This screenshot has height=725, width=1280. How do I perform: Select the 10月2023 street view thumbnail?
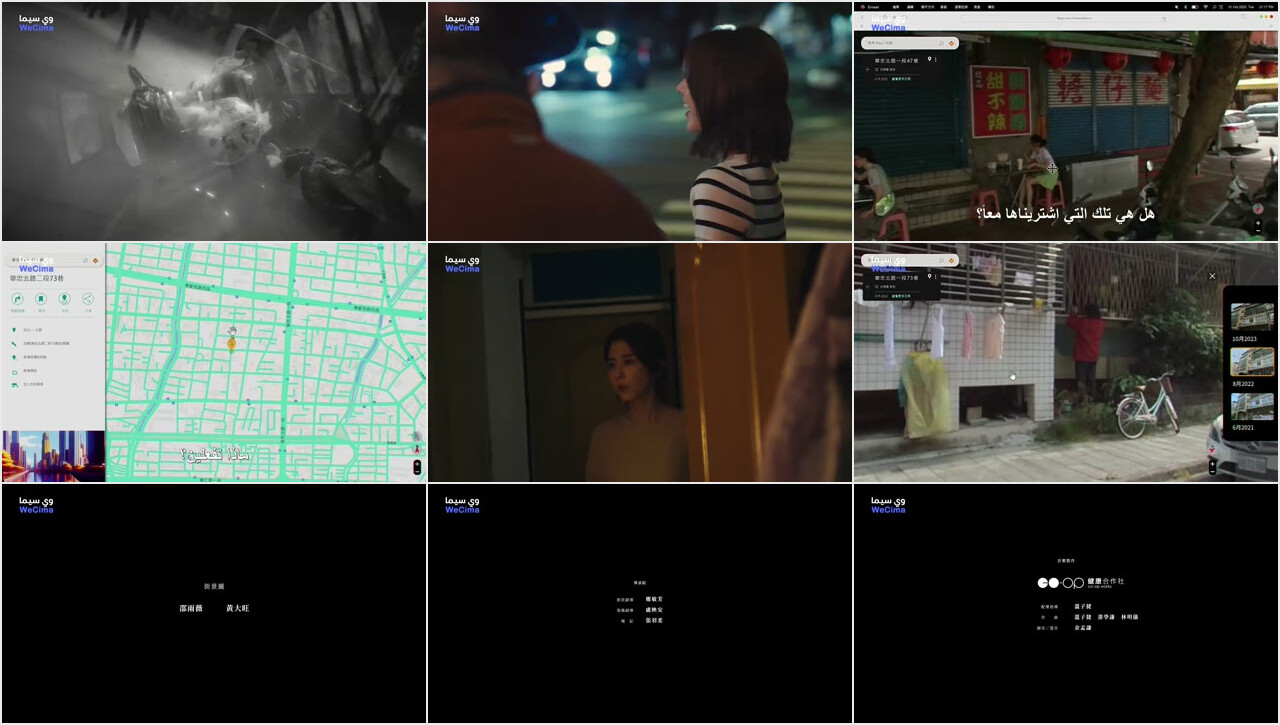coord(1252,317)
